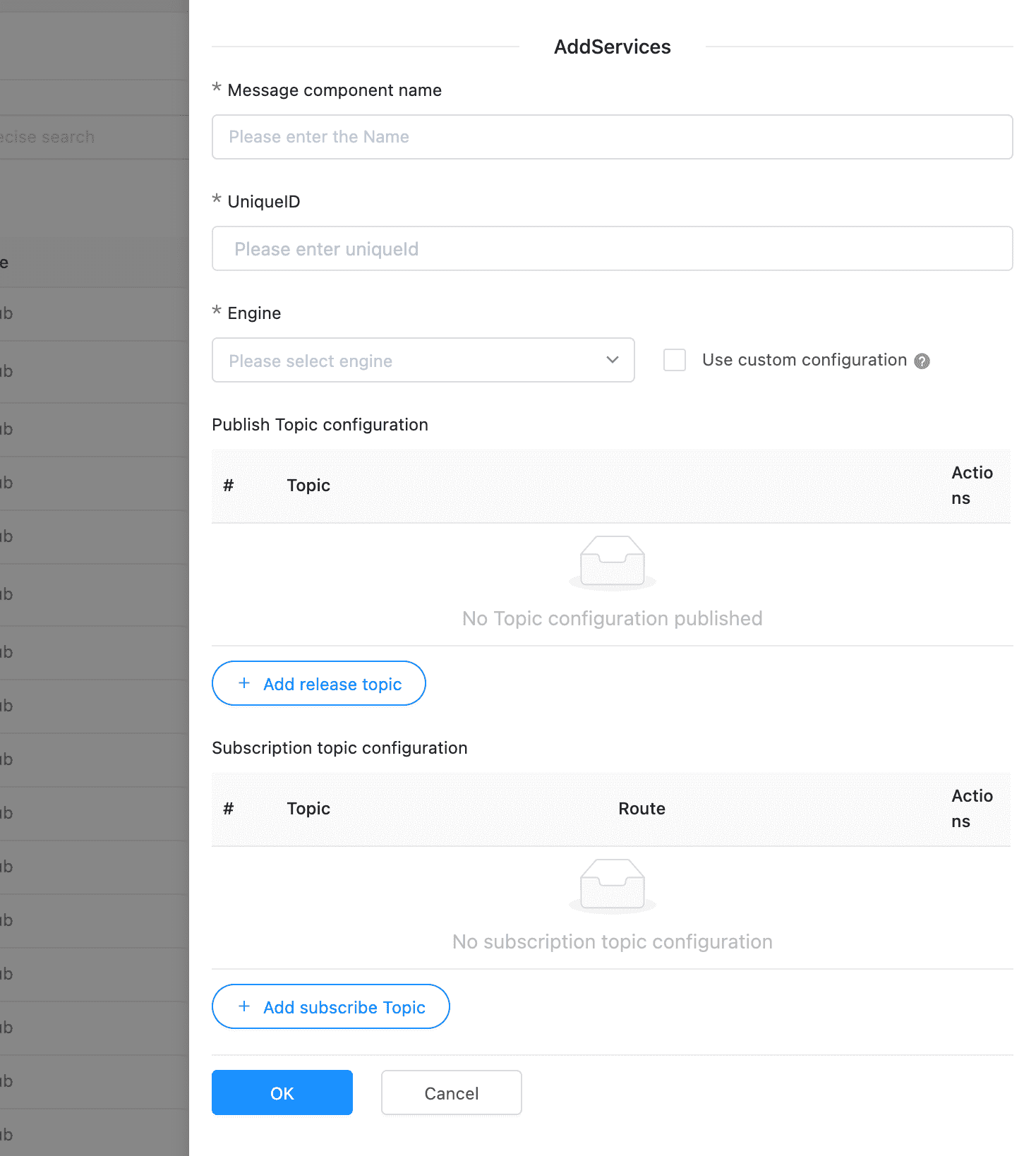The image size is (1036, 1156).
Task: Click the Route column header
Action: click(642, 809)
